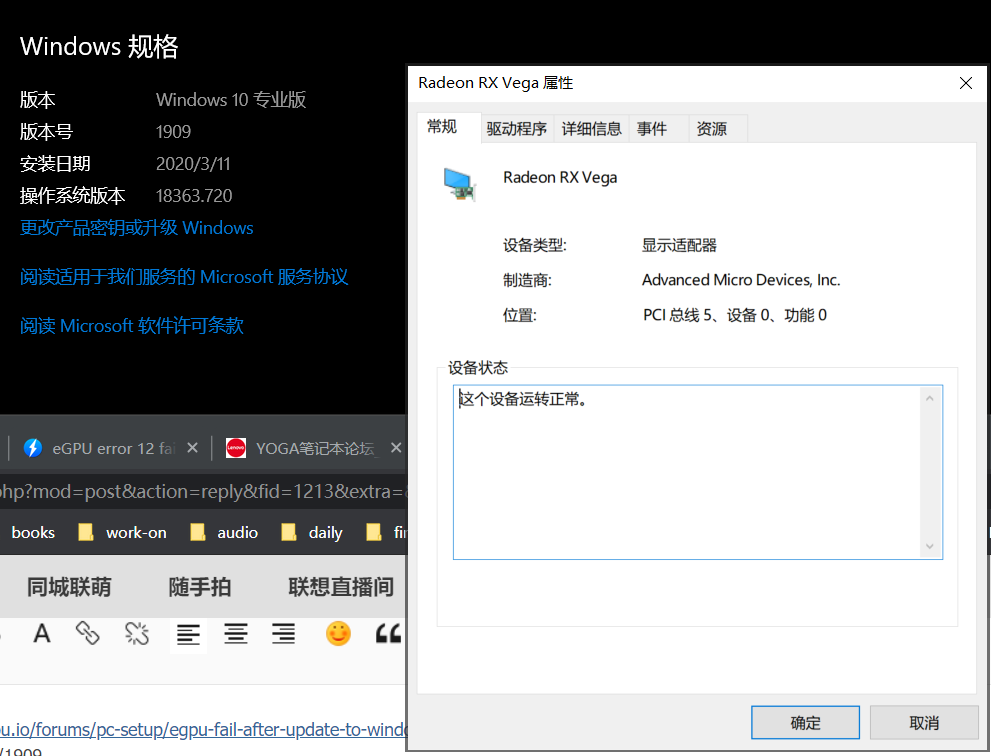This screenshot has height=756, width=991.
Task: Click the 显示适配器 device type value
Action: coord(679,245)
